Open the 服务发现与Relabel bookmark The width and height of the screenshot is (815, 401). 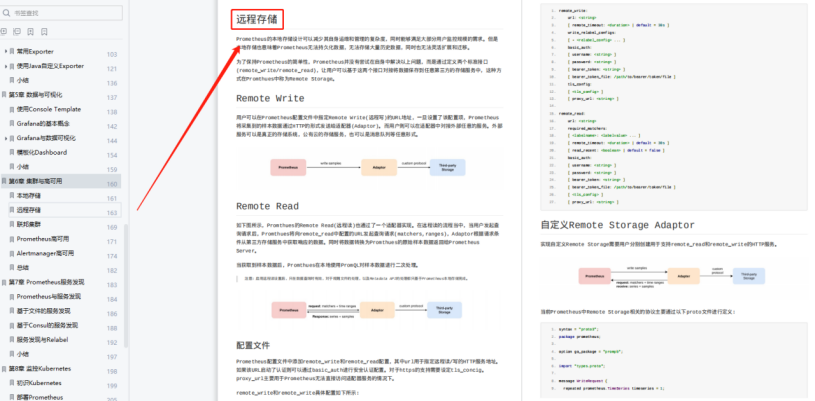43,340
